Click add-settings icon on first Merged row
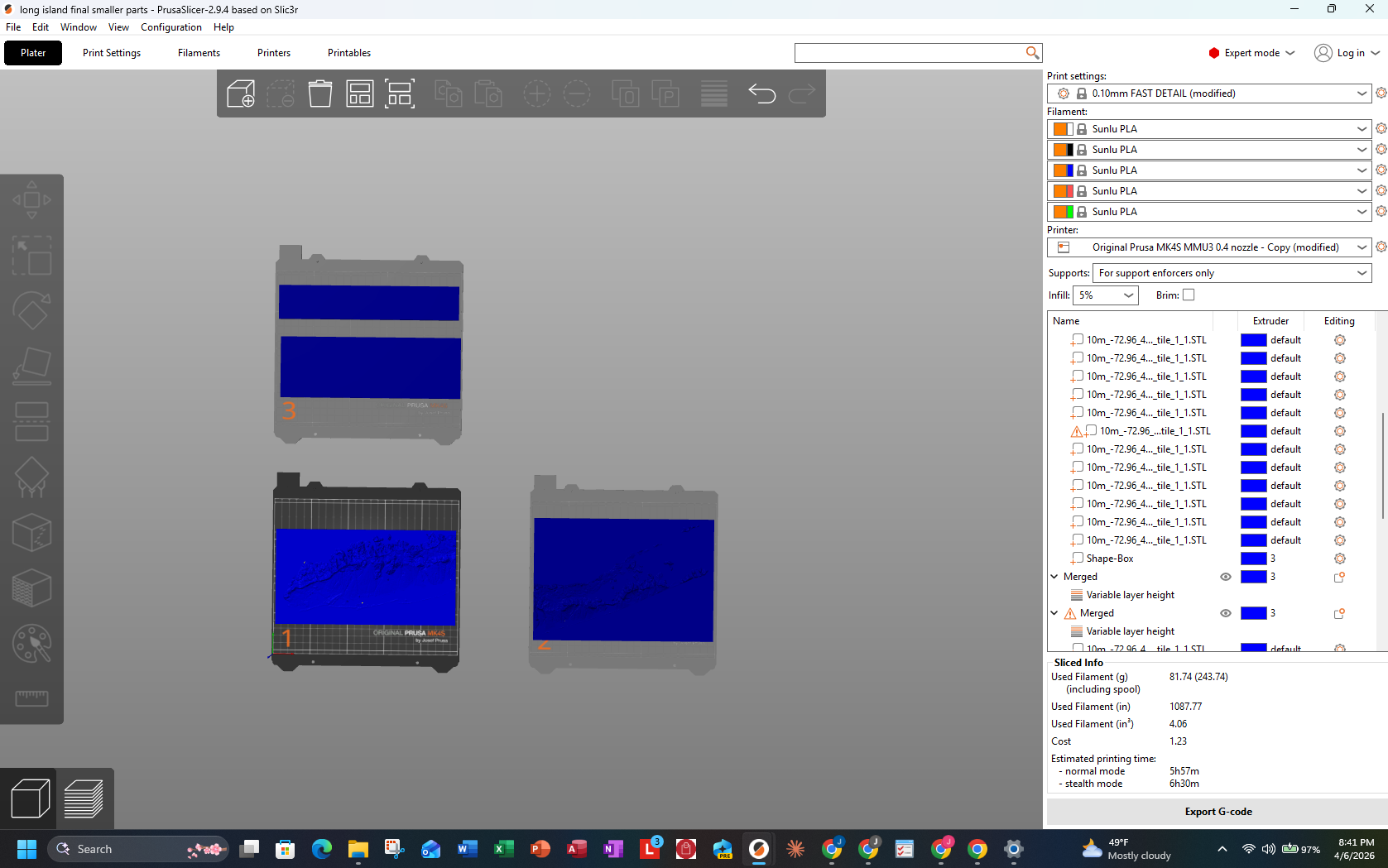Image resolution: width=1388 pixels, height=868 pixels. [1339, 577]
